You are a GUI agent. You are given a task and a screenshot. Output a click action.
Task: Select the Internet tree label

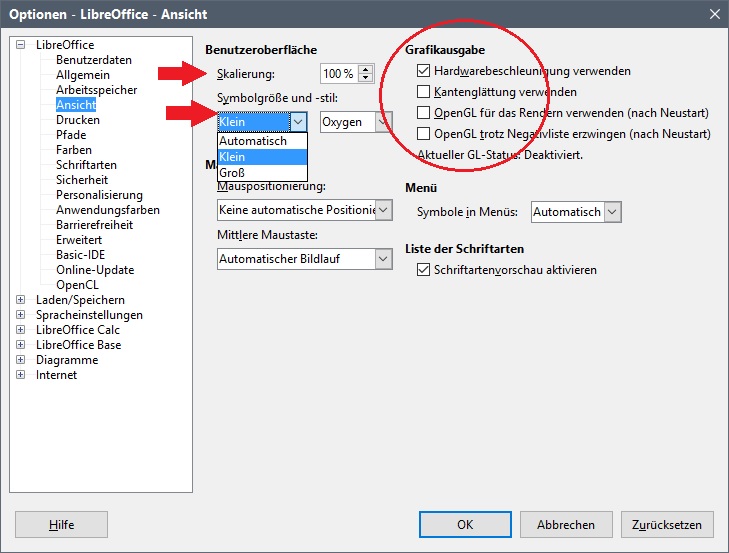click(56, 375)
